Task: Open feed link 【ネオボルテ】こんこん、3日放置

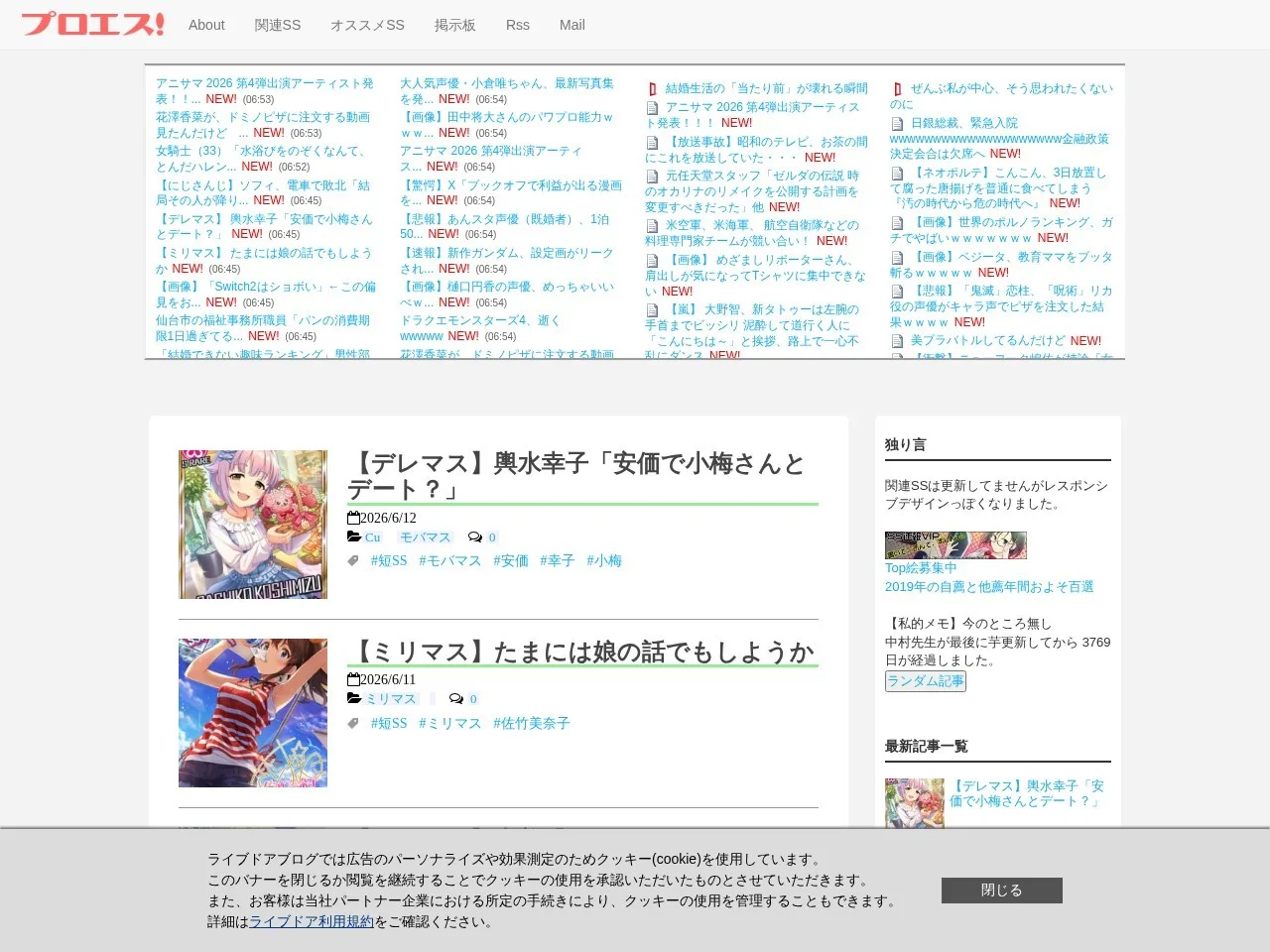Action: [997, 187]
